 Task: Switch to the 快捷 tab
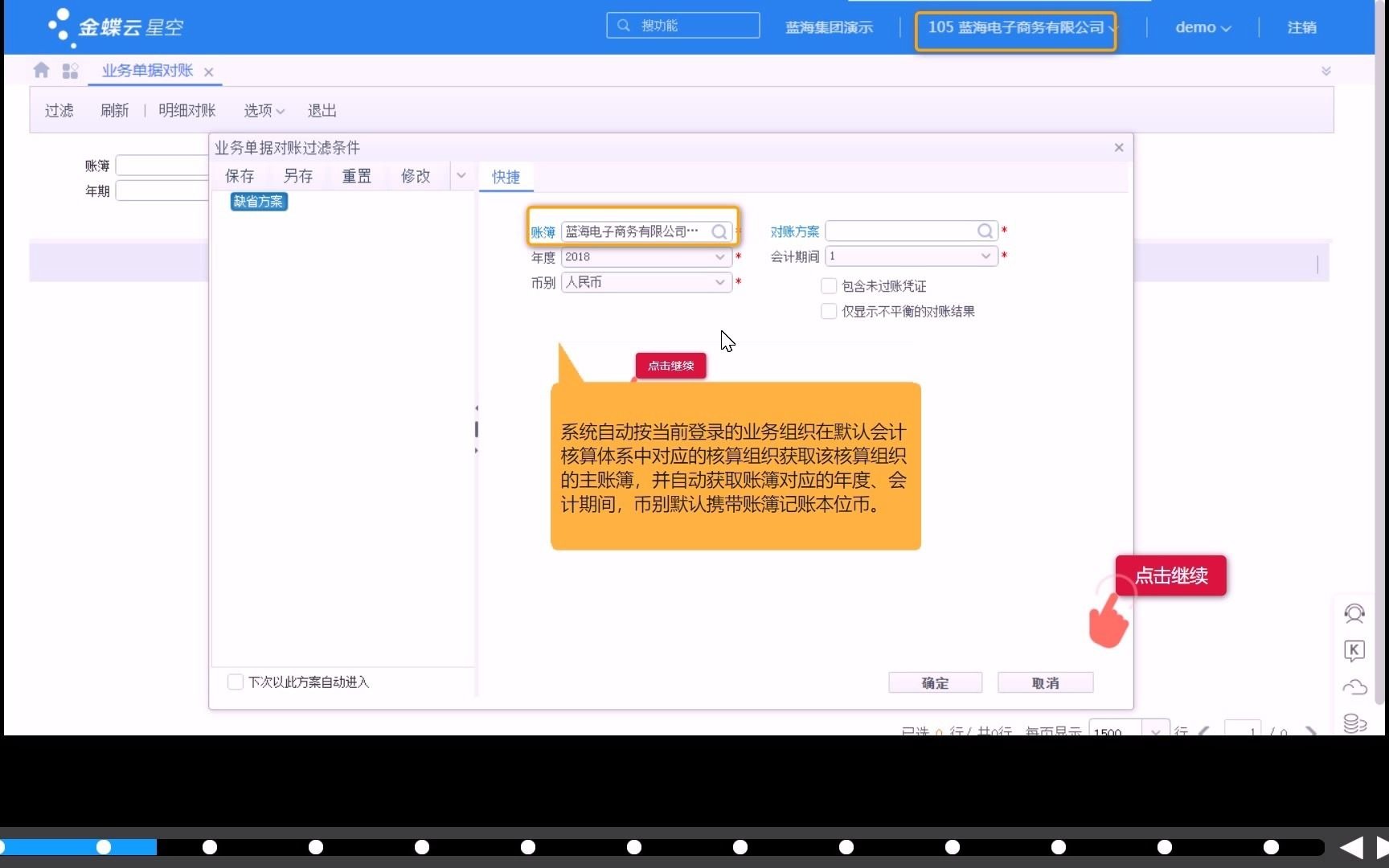(506, 177)
